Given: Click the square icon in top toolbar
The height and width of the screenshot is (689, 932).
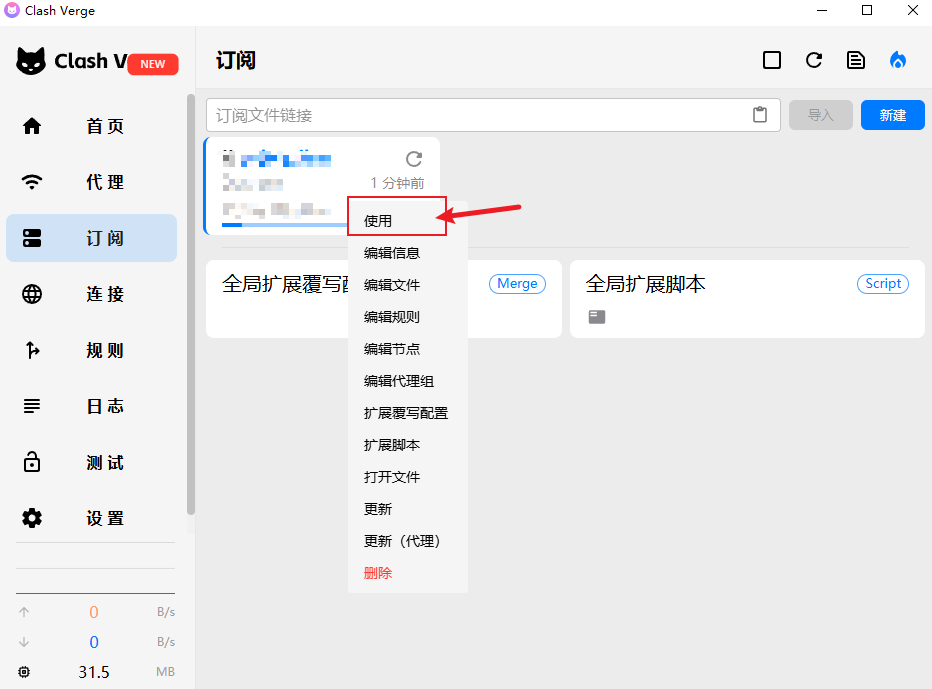Looking at the screenshot, I should (772, 60).
